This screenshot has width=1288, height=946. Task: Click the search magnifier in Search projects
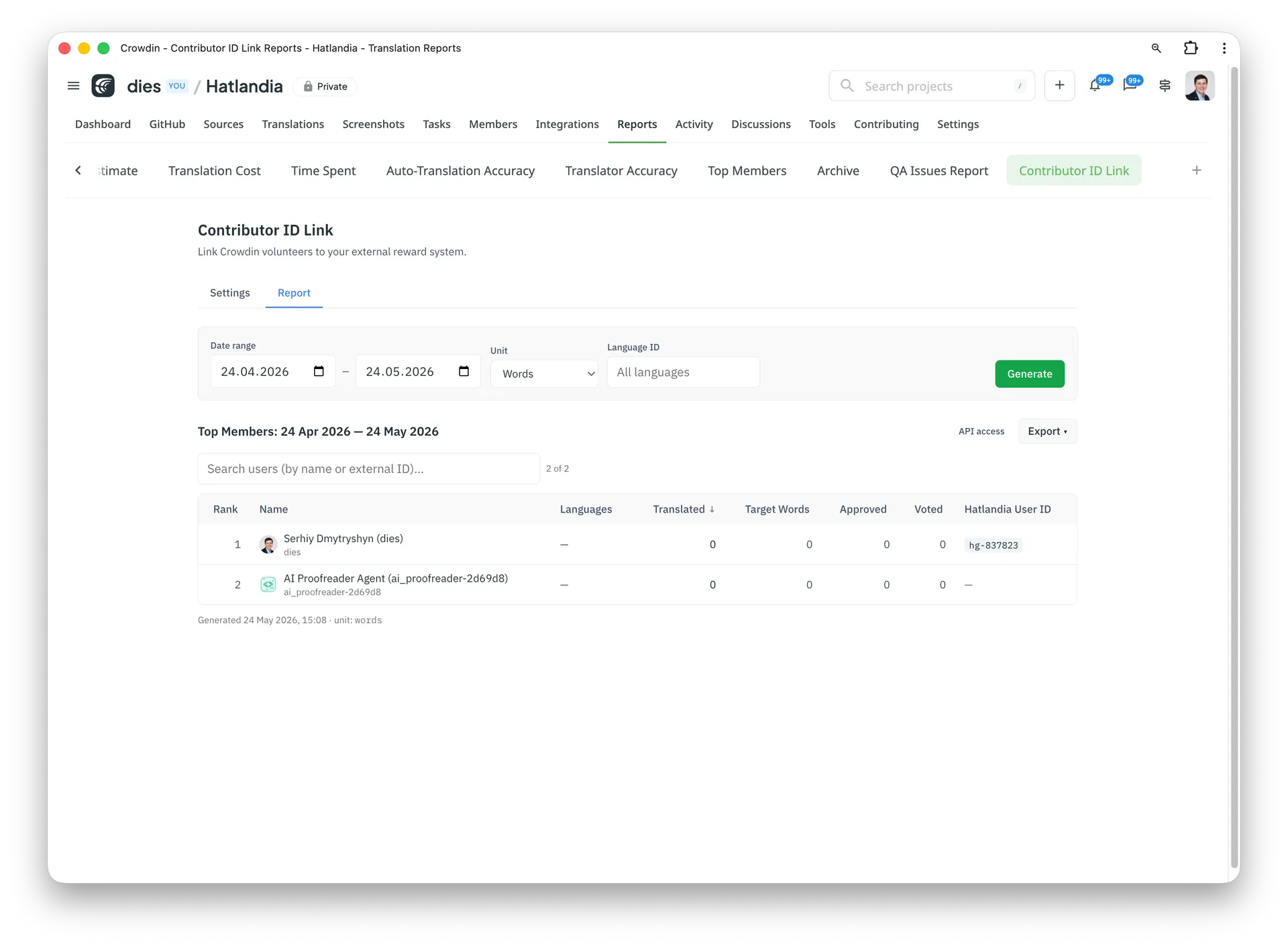click(847, 86)
